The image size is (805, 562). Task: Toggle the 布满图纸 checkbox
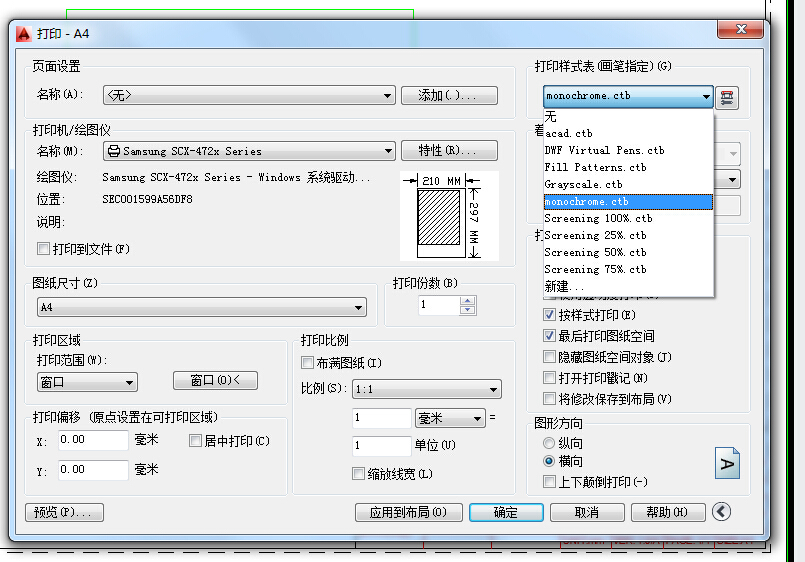coord(308,363)
